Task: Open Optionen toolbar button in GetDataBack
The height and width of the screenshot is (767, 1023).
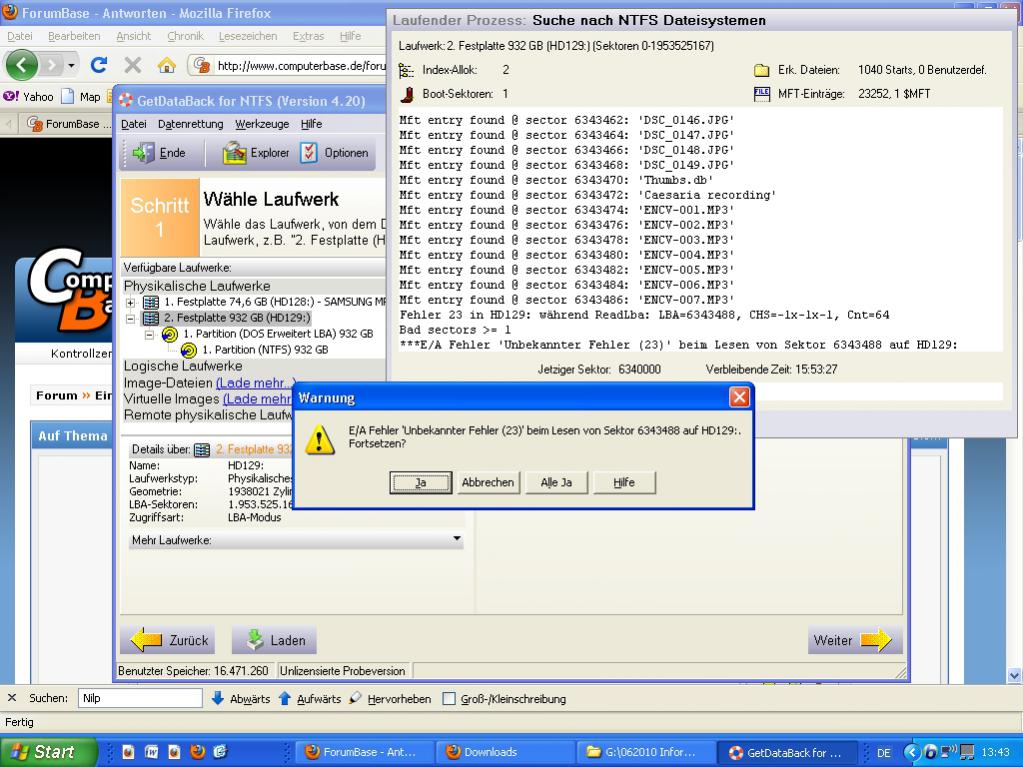Action: tap(335, 153)
